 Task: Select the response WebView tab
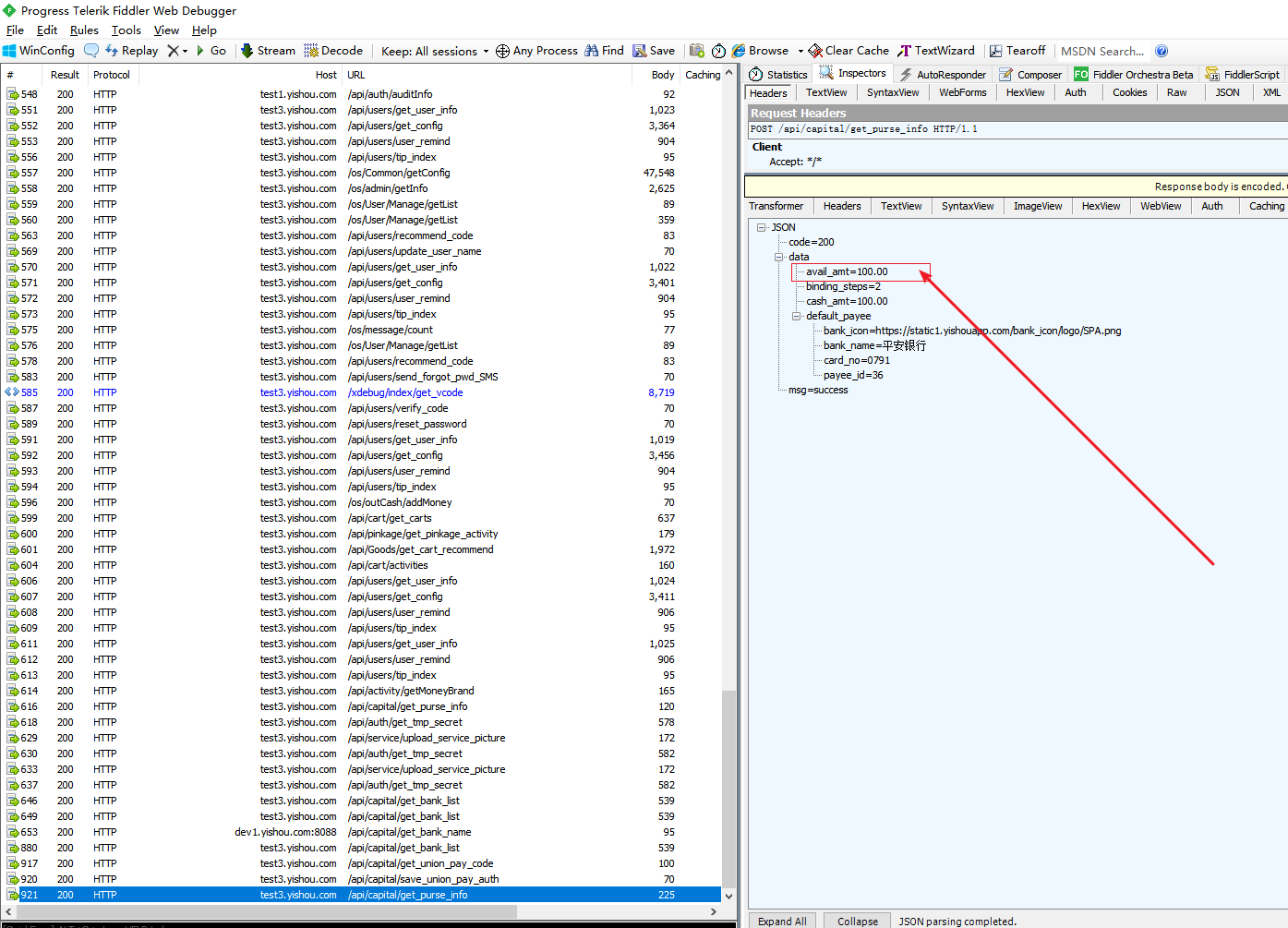(1161, 206)
